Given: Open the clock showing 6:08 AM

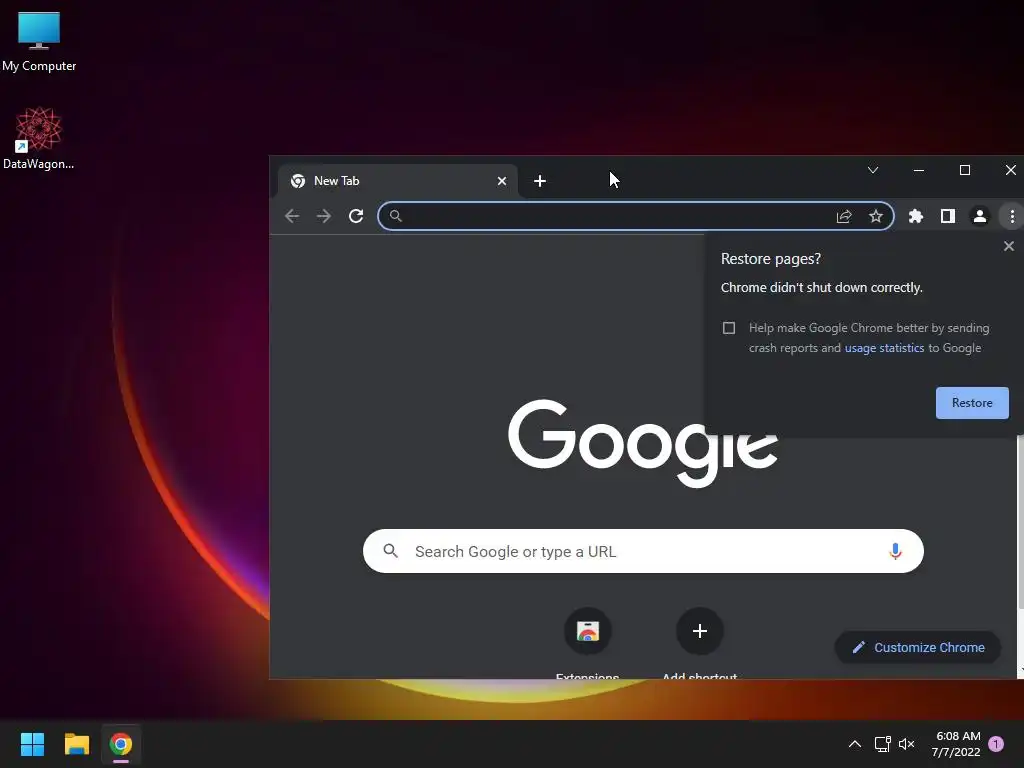Looking at the screenshot, I should [x=957, y=744].
